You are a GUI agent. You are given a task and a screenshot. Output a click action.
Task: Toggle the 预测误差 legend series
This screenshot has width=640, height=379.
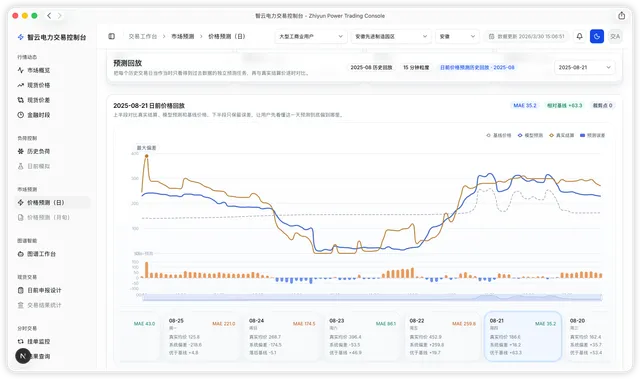click(x=593, y=135)
